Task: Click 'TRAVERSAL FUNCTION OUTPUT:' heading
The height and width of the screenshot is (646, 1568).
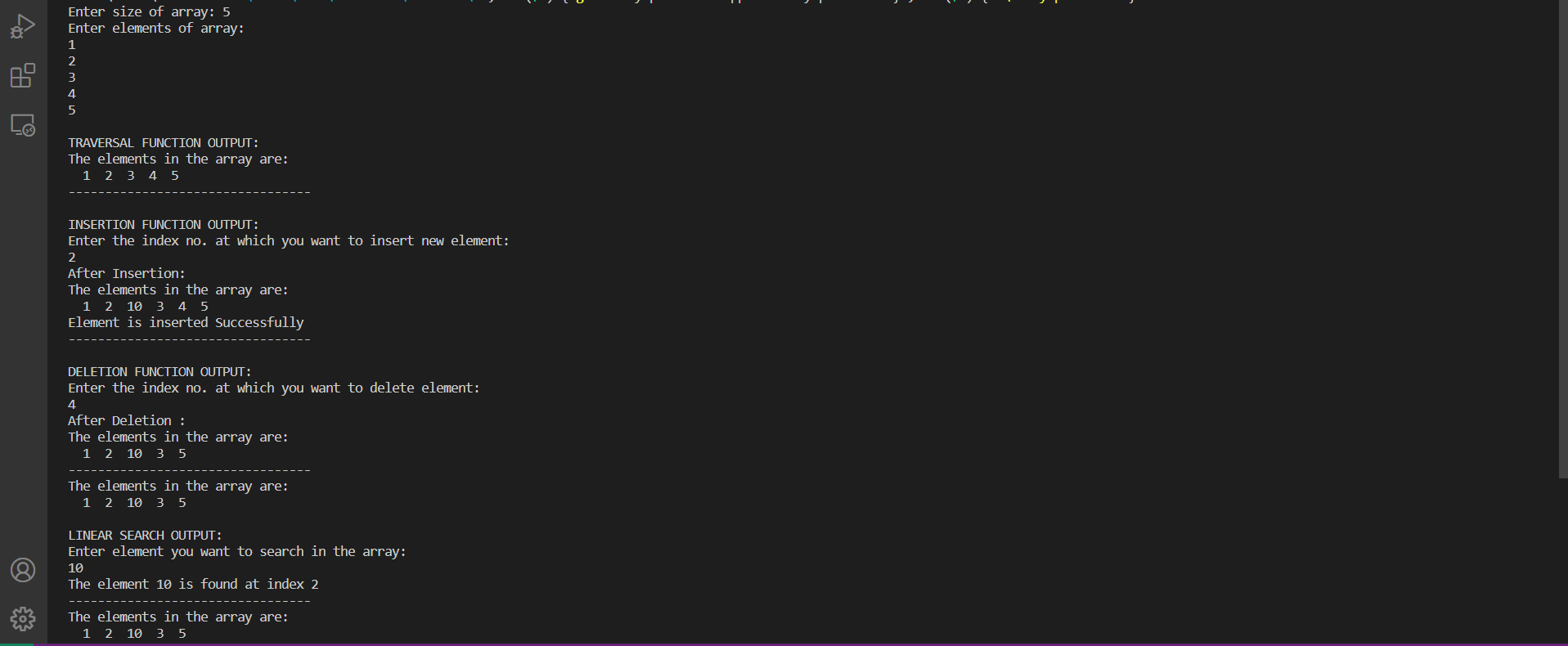Action: tap(164, 142)
